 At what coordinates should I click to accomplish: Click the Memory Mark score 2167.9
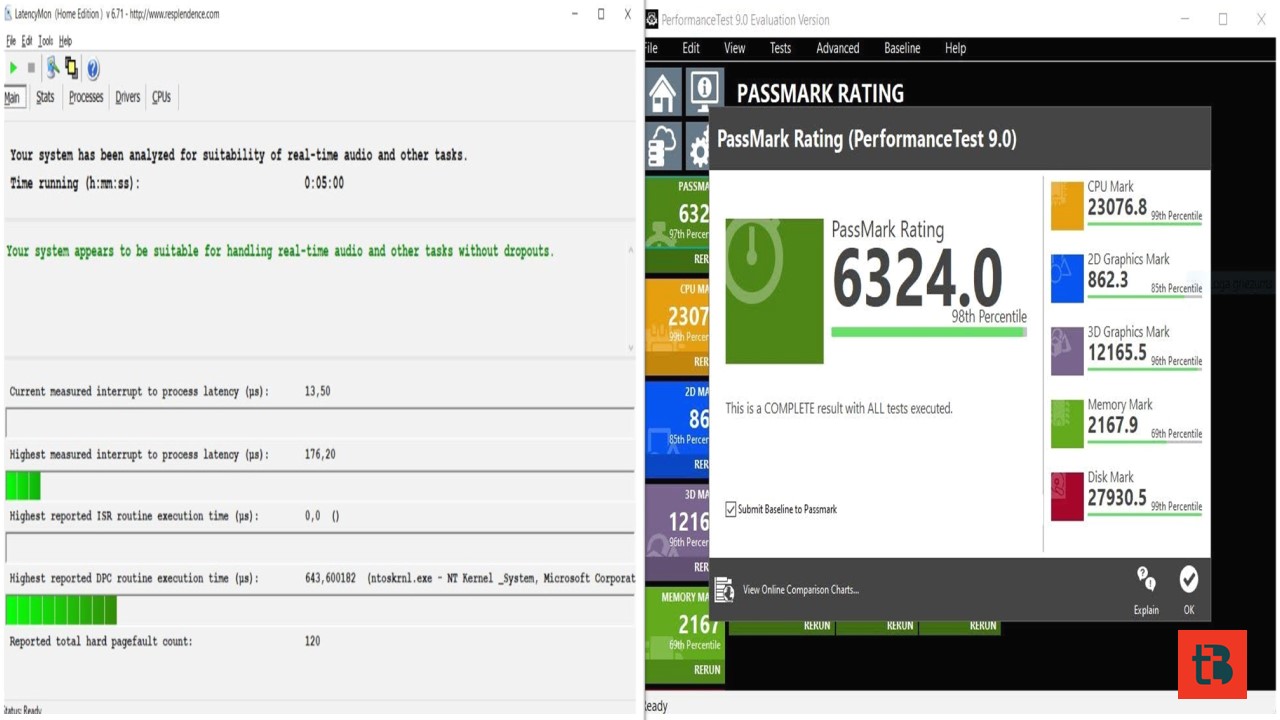point(1113,425)
